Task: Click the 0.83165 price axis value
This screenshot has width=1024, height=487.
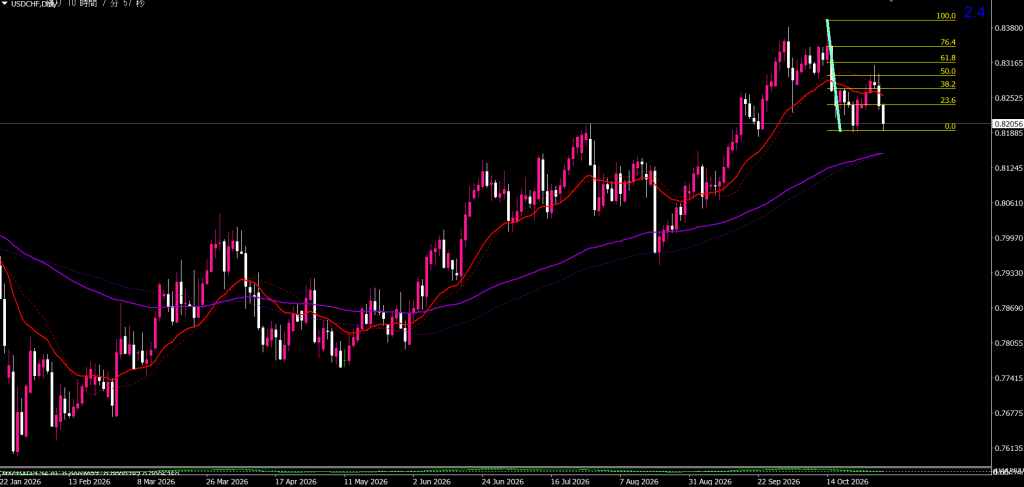Action: coord(1006,63)
